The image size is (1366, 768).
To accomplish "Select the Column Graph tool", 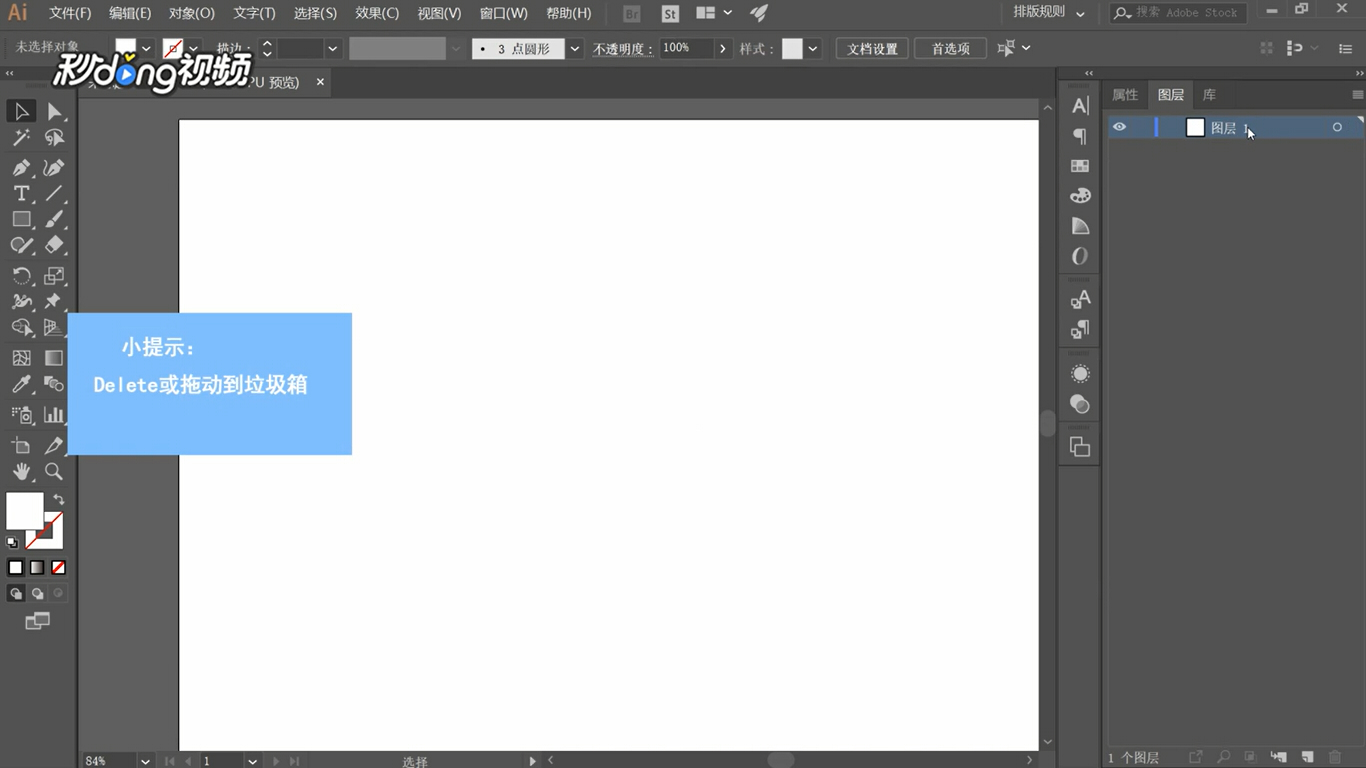I will click(54, 414).
